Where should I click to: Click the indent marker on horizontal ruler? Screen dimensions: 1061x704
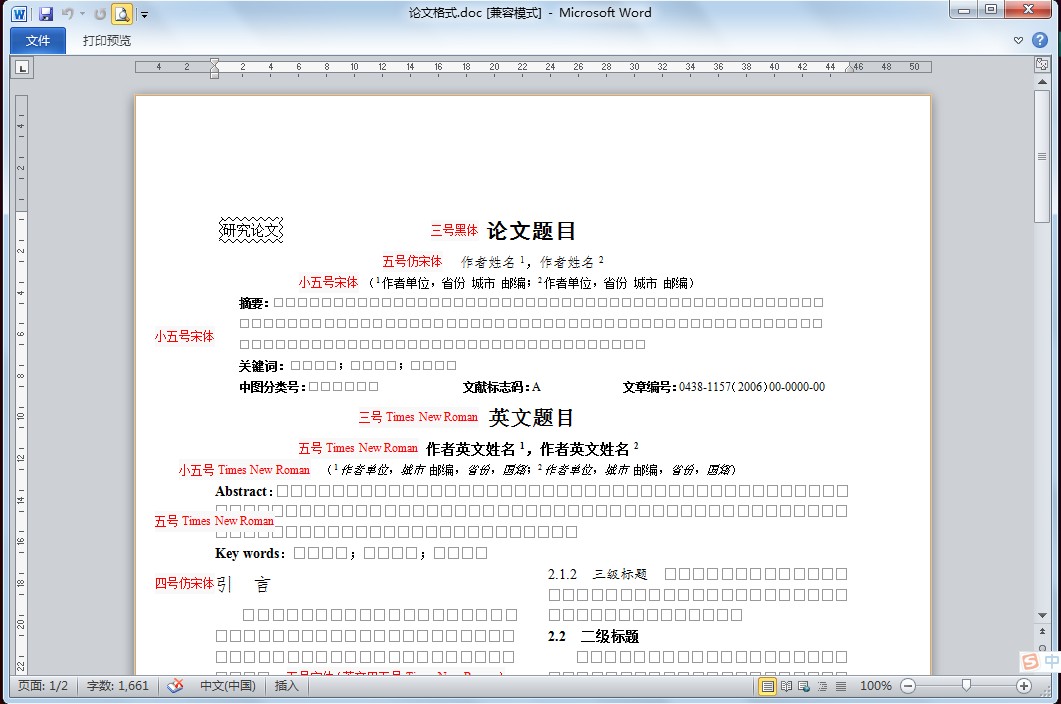tap(215, 68)
